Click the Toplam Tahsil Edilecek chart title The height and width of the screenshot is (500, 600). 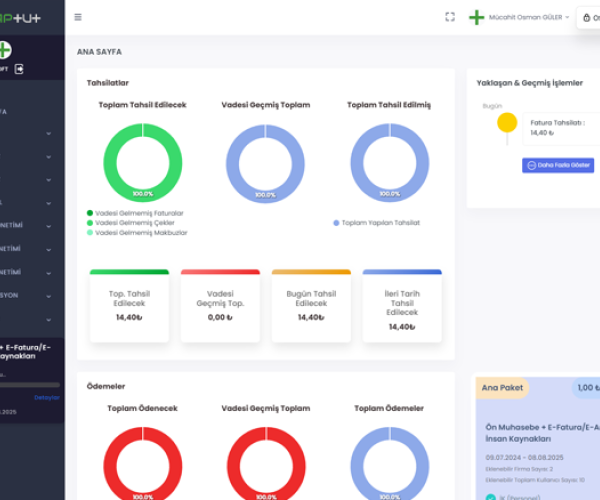point(142,105)
